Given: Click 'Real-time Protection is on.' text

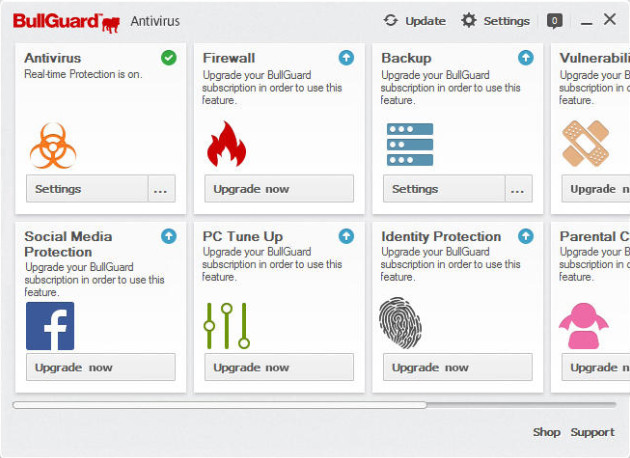Looking at the screenshot, I should point(83,74).
